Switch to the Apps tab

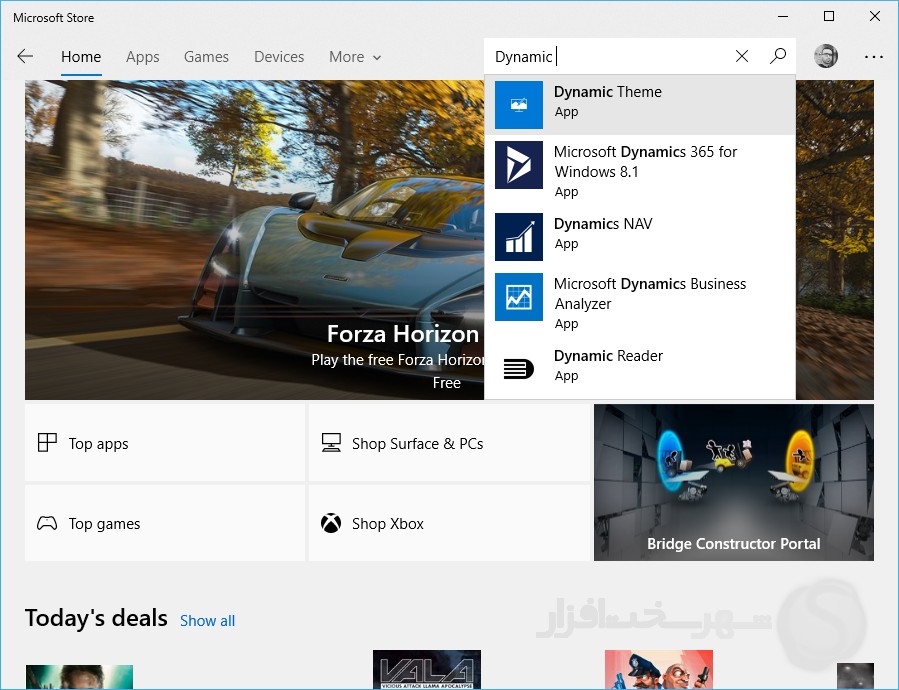143,57
